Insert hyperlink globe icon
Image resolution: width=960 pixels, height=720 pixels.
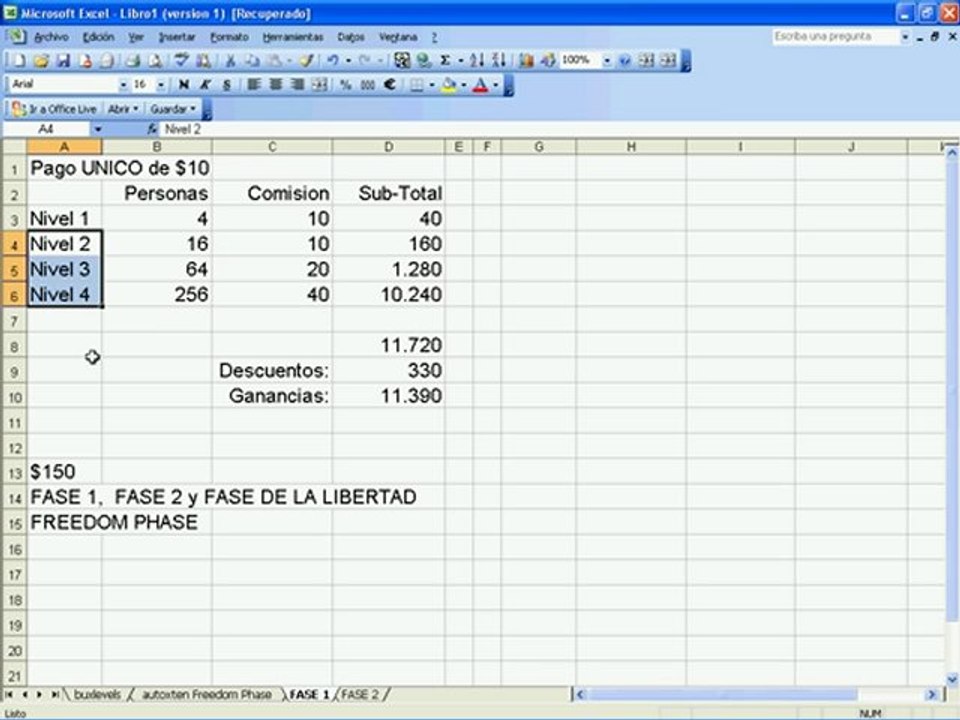coord(423,61)
